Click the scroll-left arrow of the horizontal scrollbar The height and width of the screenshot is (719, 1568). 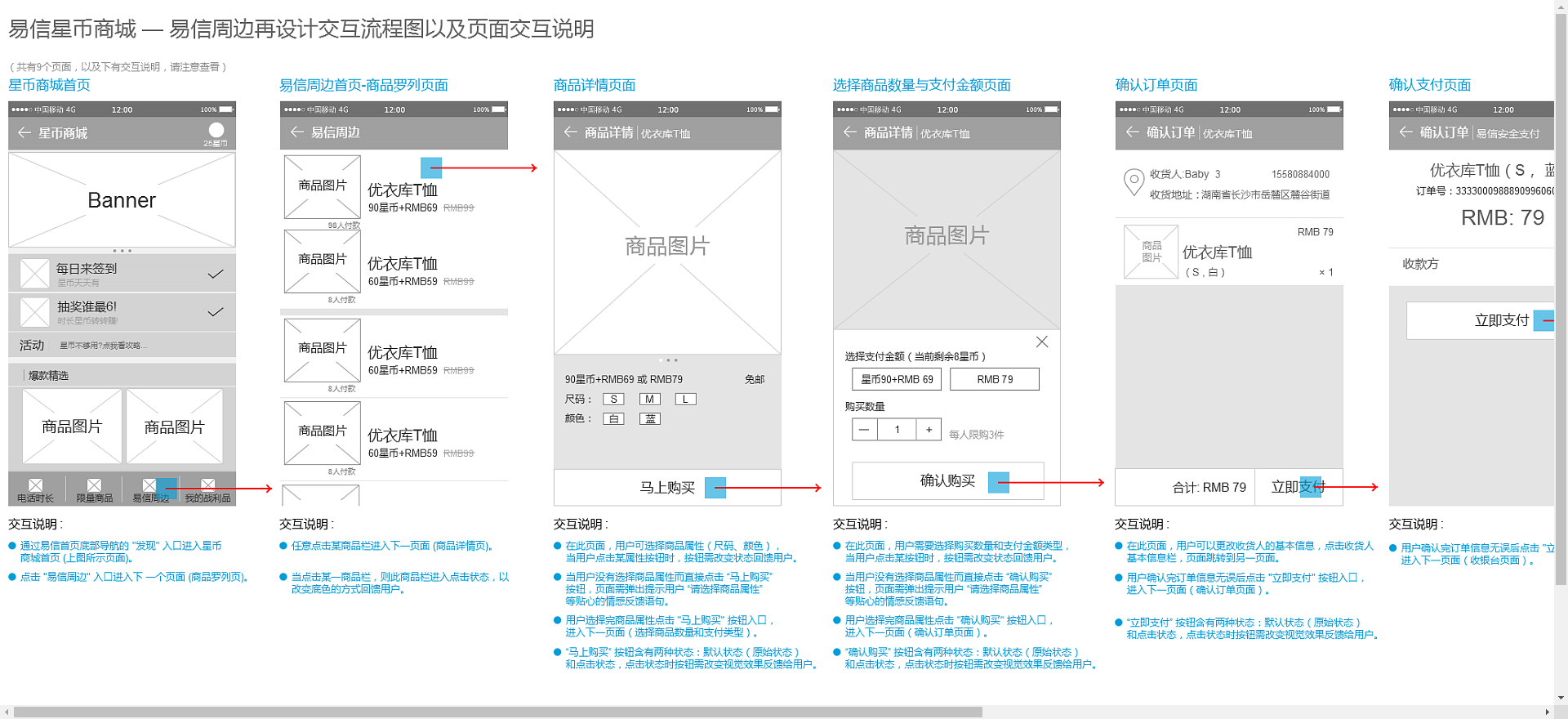7,712
